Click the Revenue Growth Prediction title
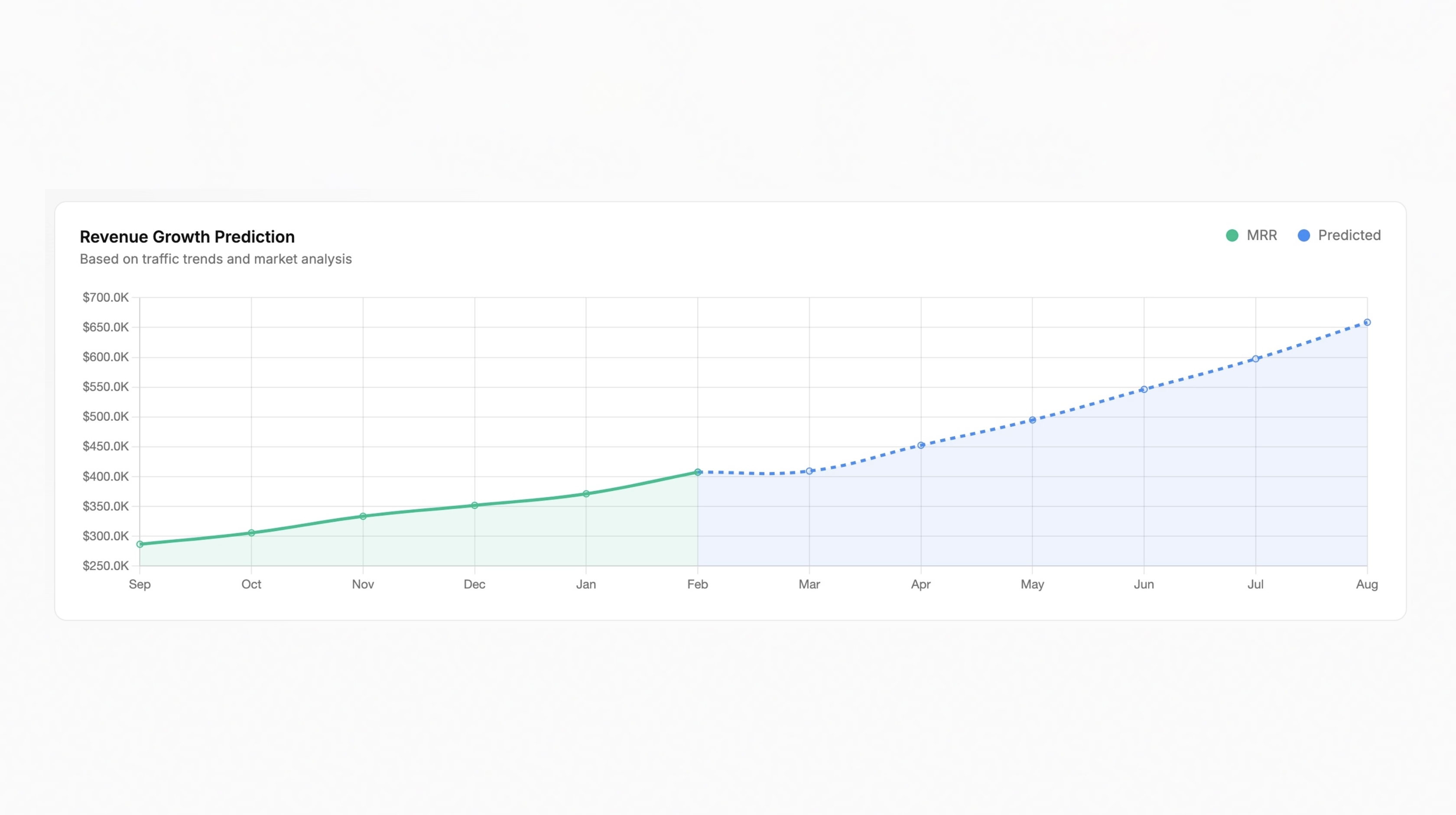 [x=187, y=236]
